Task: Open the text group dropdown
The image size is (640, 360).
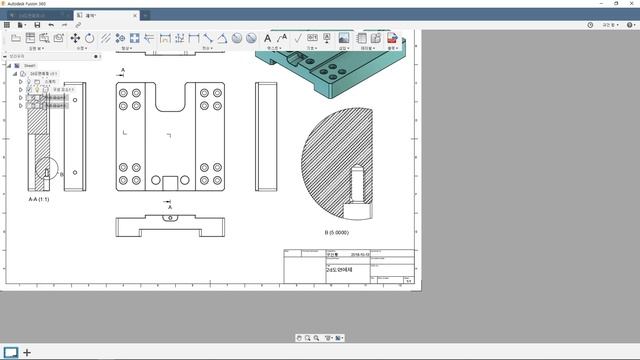Action: tap(274, 48)
